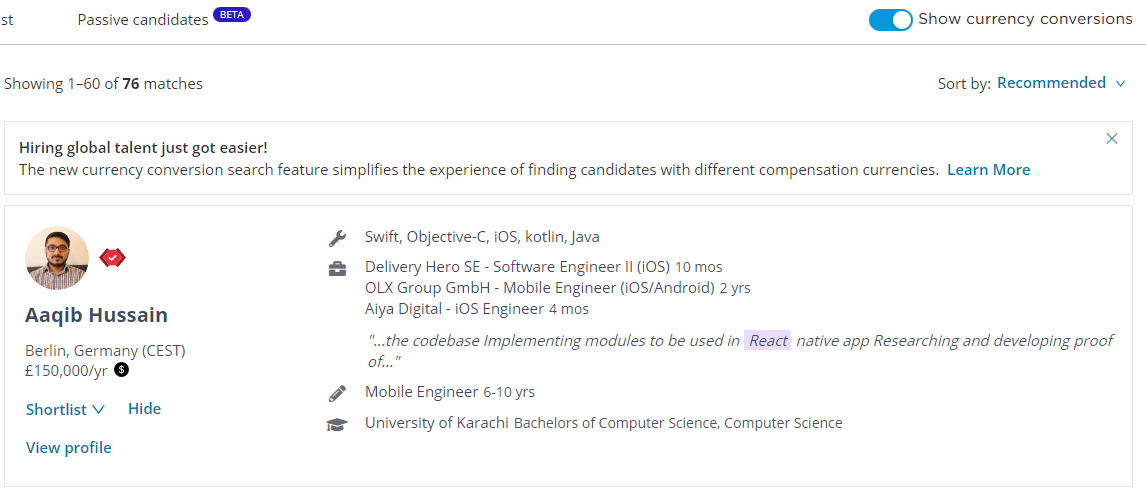Viewport: 1146px width, 491px height.
Task: Click Aaqib Hussain's profile photo
Action: coord(57,258)
